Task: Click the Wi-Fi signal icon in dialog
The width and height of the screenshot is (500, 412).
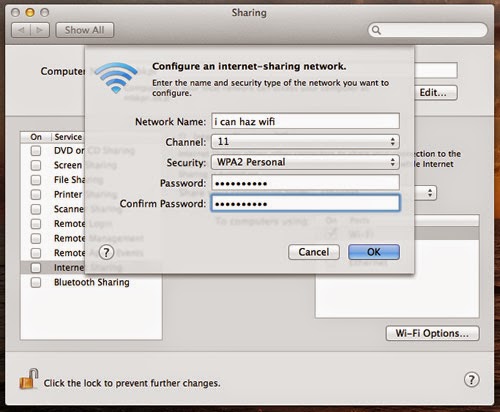Action: pyautogui.click(x=116, y=78)
